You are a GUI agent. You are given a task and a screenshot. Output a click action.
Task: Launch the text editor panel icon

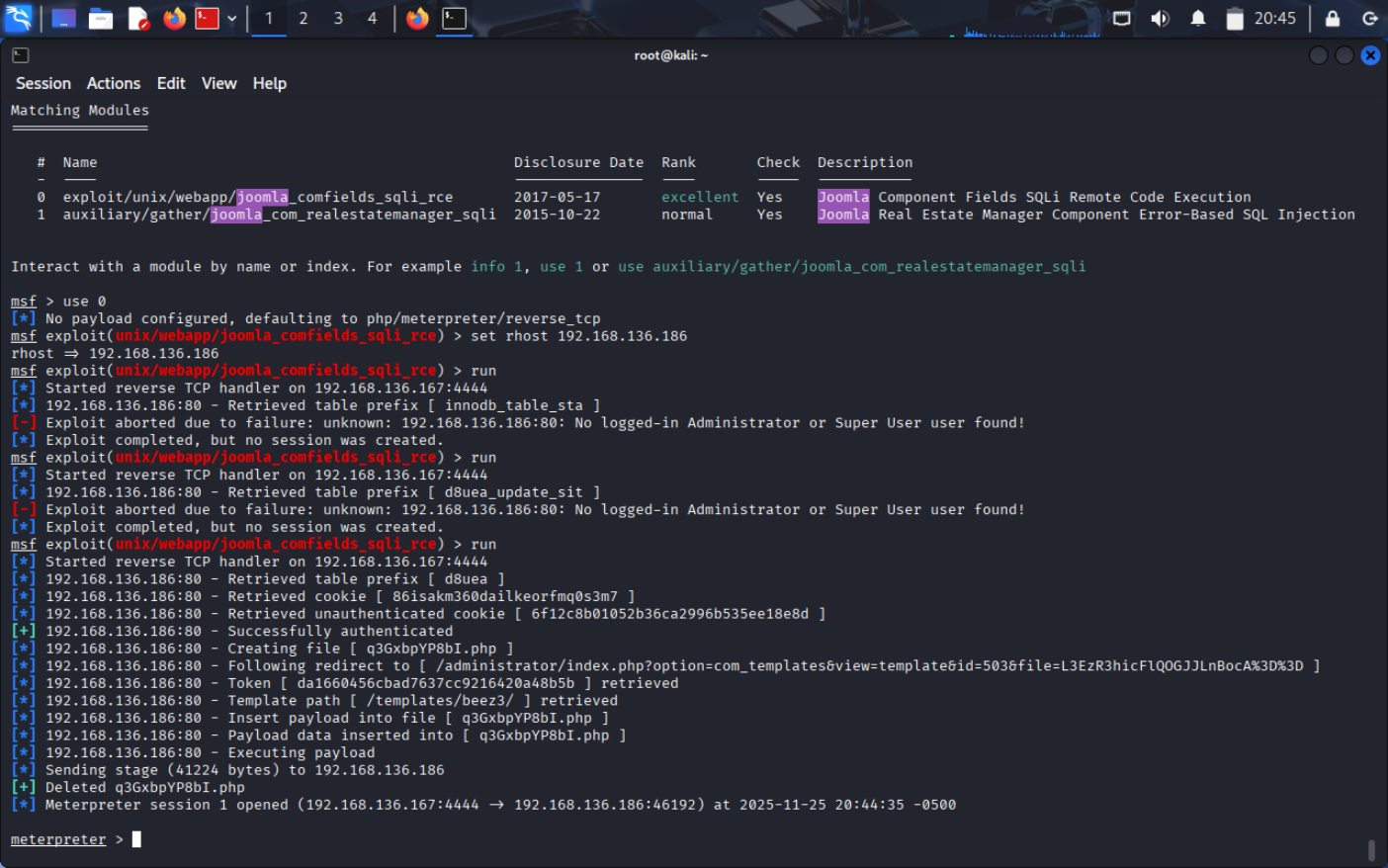click(138, 18)
